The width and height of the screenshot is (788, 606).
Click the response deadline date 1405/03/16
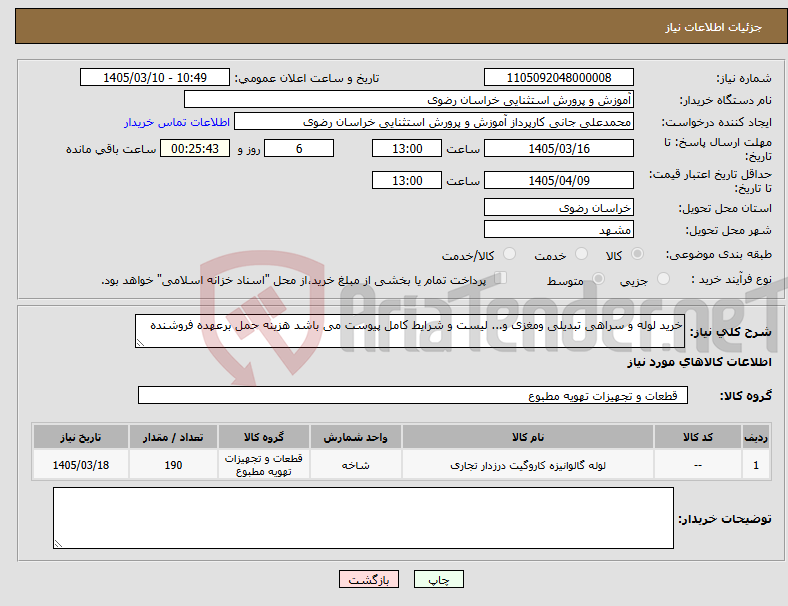click(558, 149)
